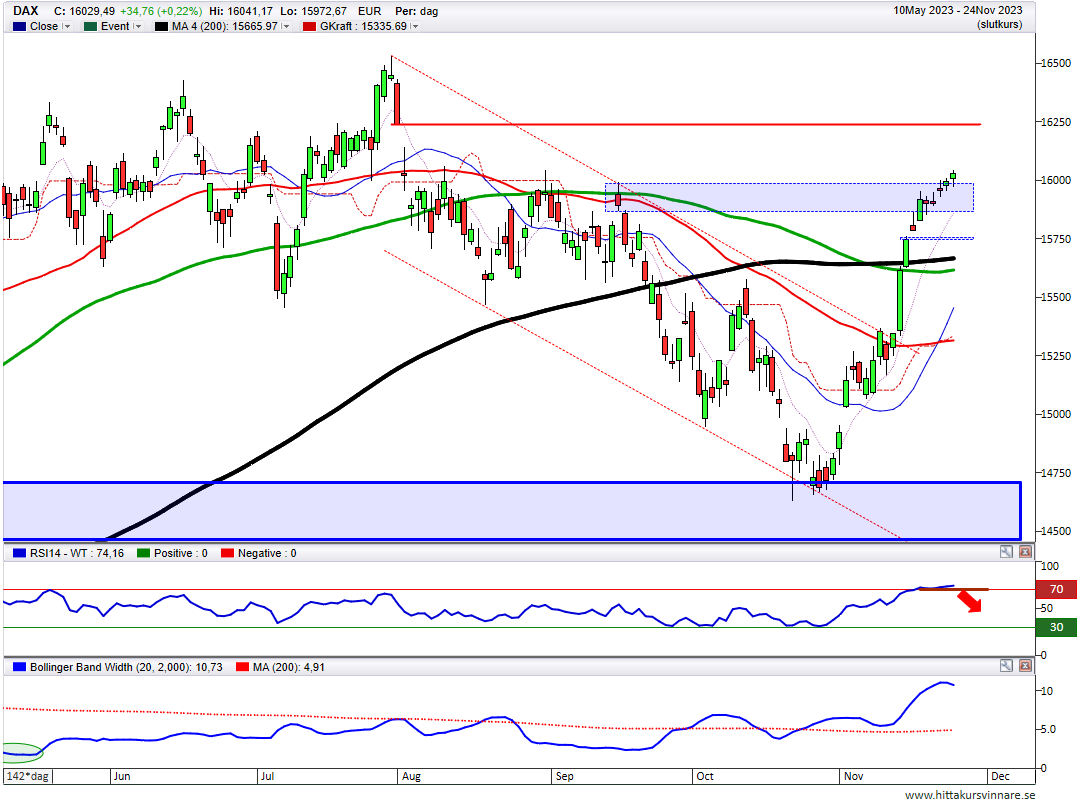Click the 'Per: dag' period label
Screen dimensions: 1080x800
pyautogui.click(x=416, y=11)
